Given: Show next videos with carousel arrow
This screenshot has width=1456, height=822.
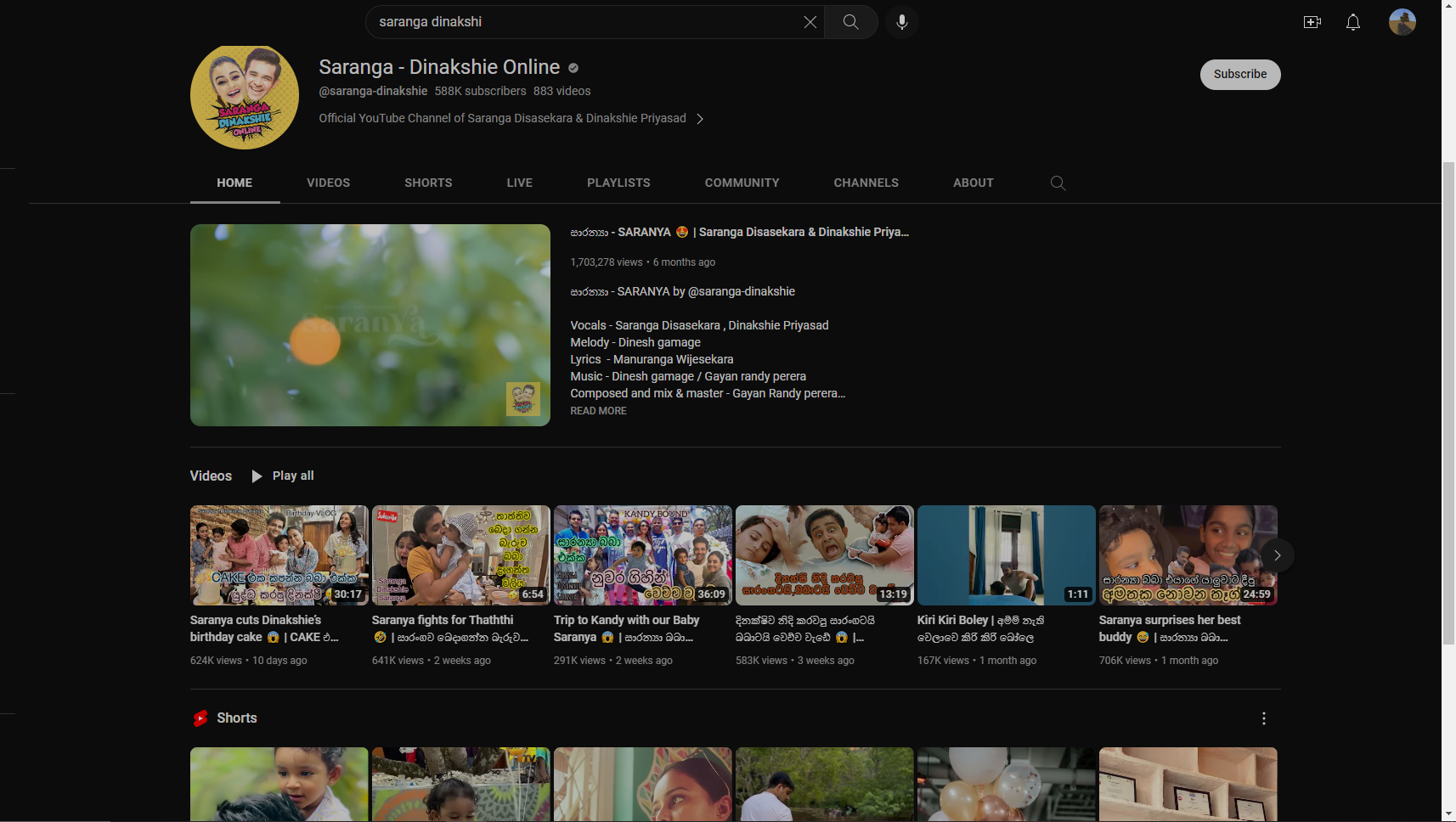Looking at the screenshot, I should pos(1277,555).
